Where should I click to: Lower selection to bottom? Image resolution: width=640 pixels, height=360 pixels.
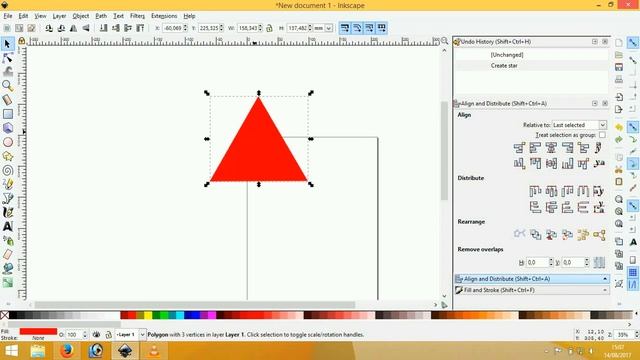(x=104, y=28)
